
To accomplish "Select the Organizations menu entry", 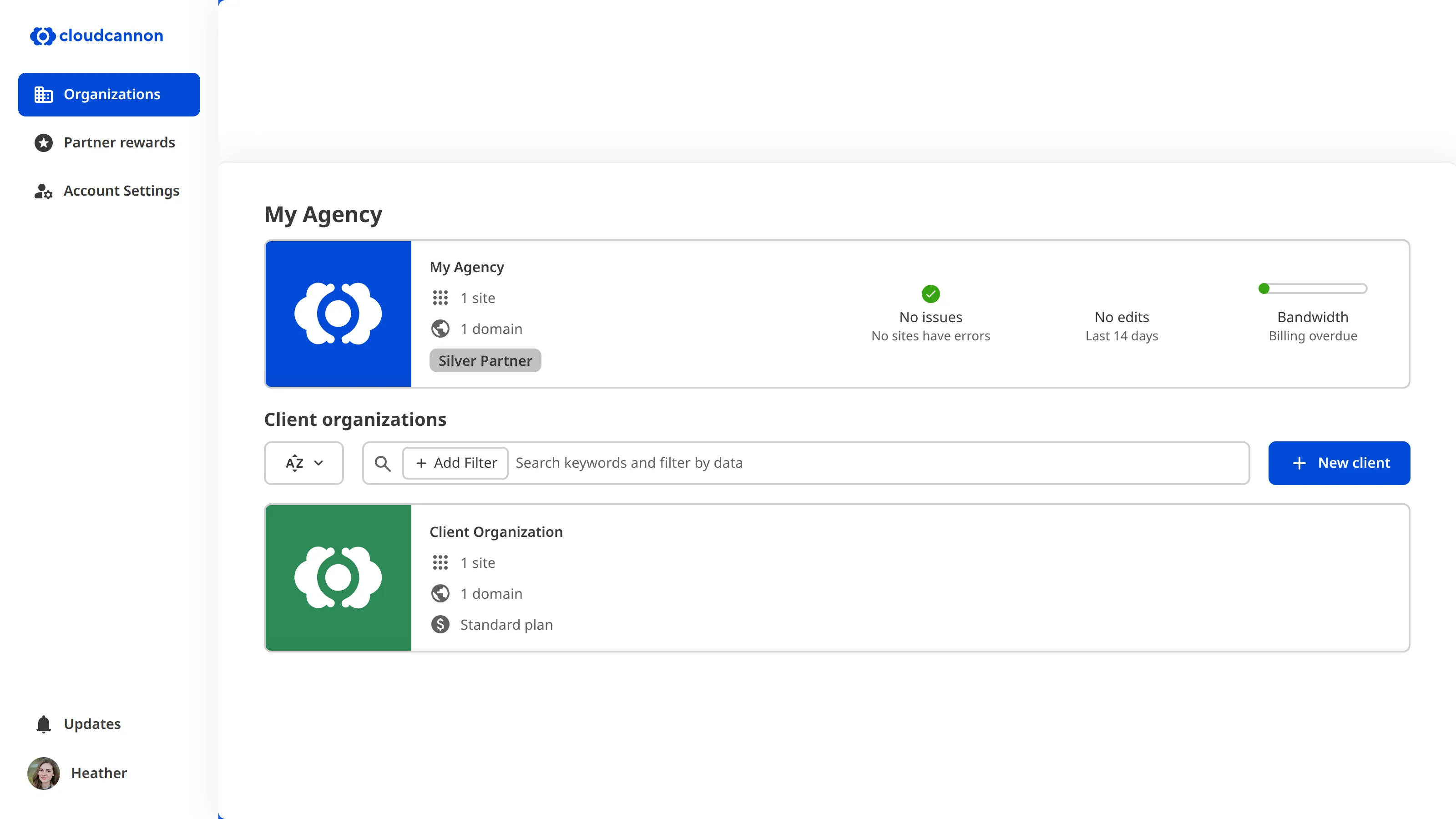I will pyautogui.click(x=111, y=94).
